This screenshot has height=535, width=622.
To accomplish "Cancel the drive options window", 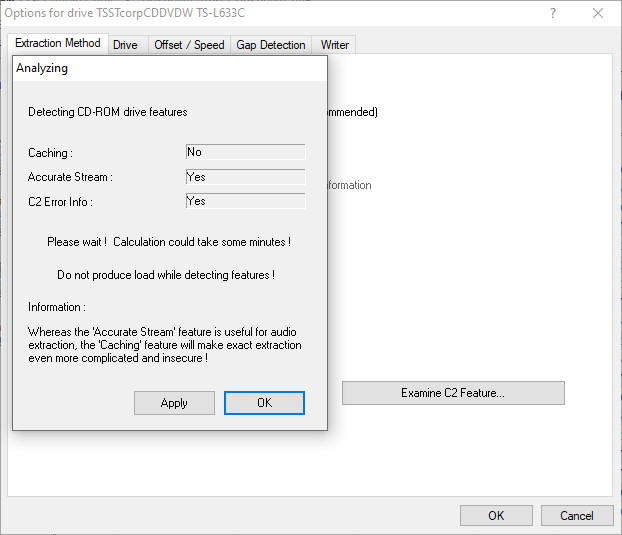I will tap(577, 515).
